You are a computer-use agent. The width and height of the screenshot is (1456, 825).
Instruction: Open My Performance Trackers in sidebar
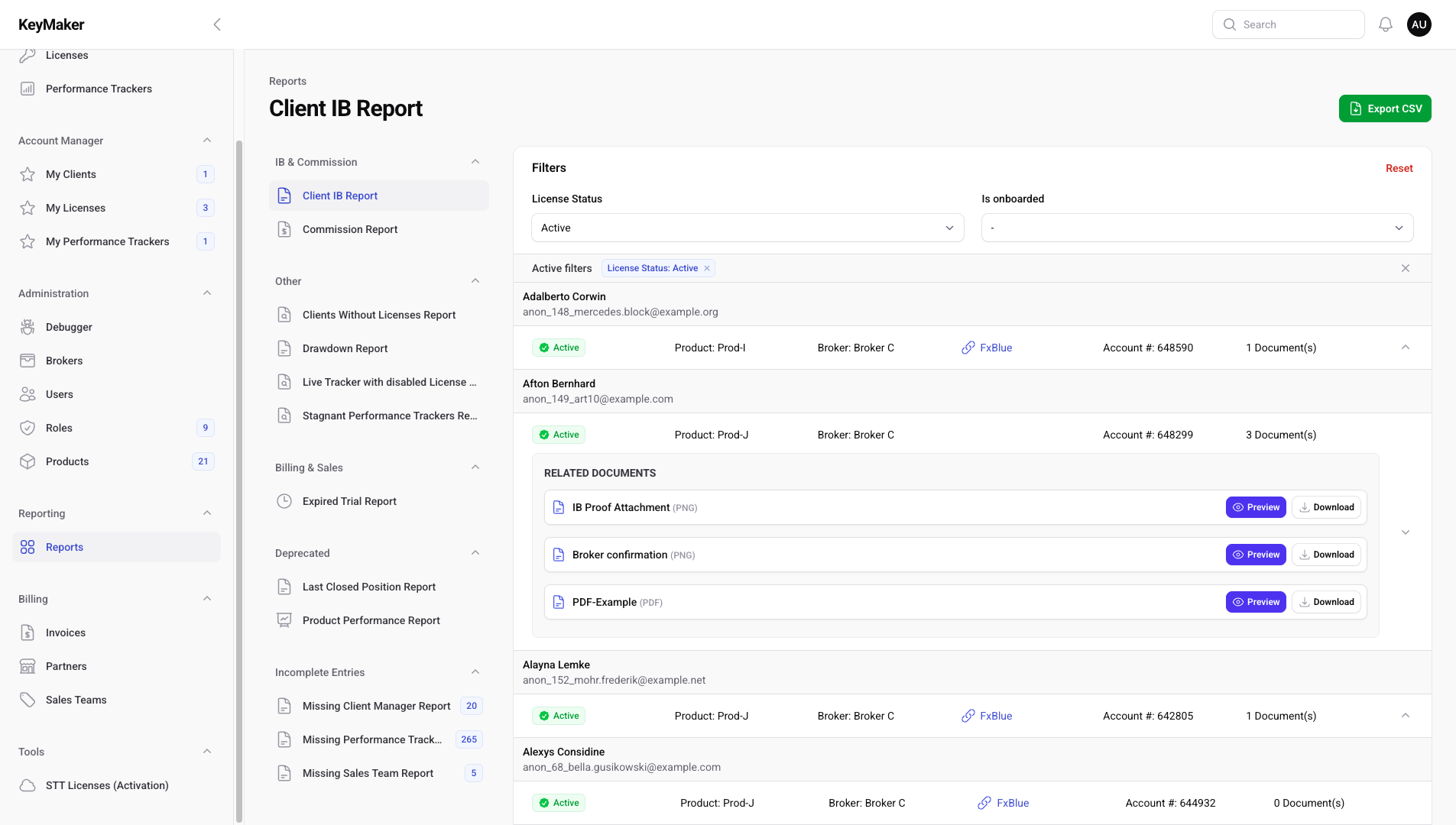tap(117, 241)
